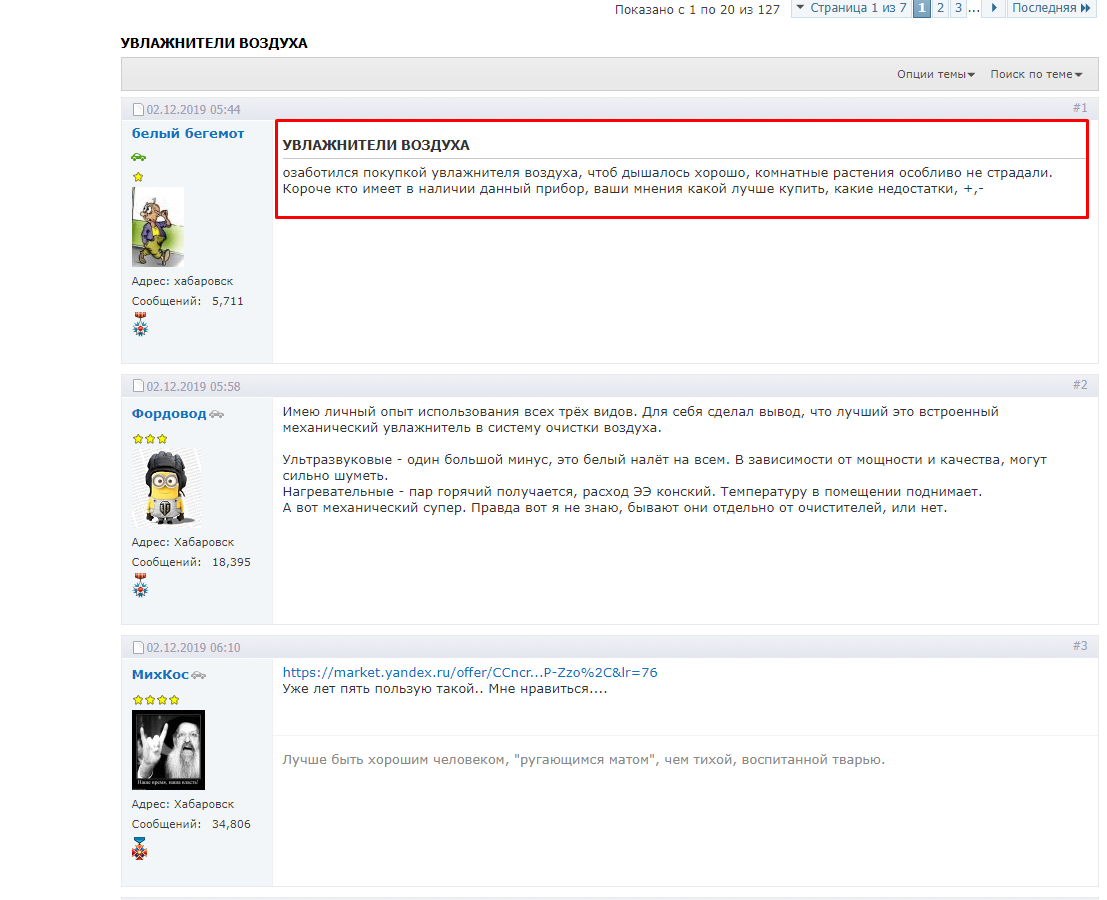Open the Опции темы dropdown
The image size is (1107, 900).
pyautogui.click(x=935, y=74)
